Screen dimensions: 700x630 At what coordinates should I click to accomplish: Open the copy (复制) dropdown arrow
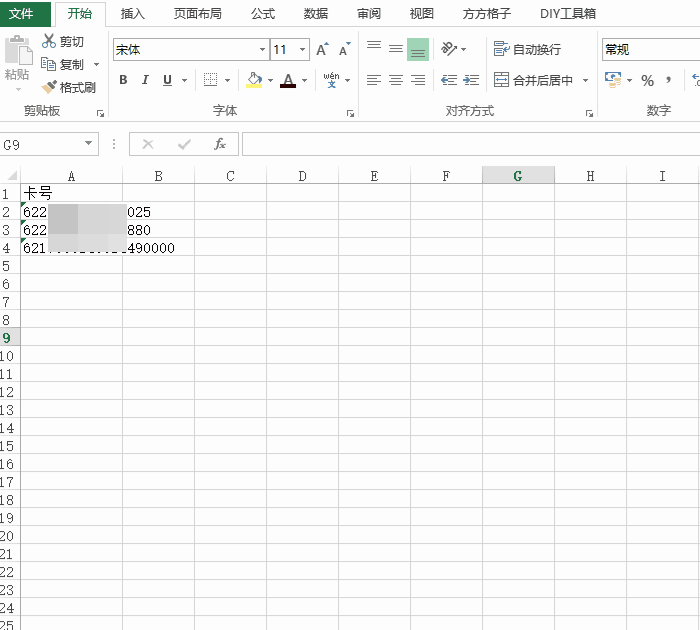point(96,65)
